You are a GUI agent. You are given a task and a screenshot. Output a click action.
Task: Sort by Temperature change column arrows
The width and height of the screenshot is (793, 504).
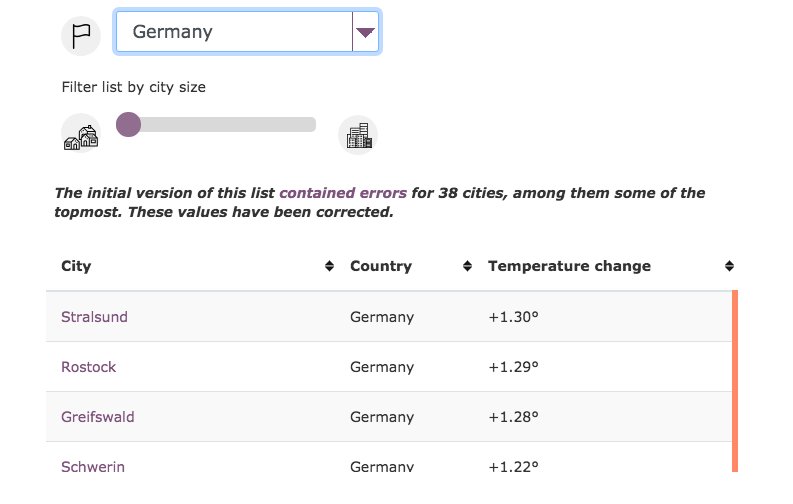pos(729,266)
